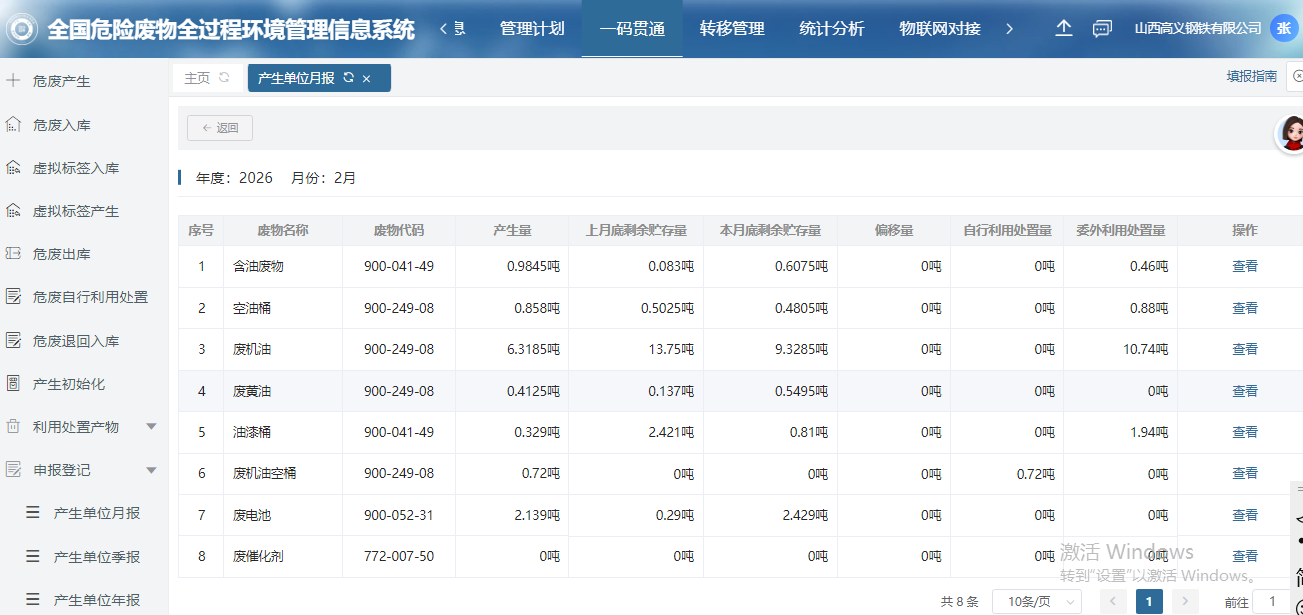Image resolution: width=1303 pixels, height=615 pixels.
Task: Select 危废出库 in the sidebar
Action: (x=62, y=254)
